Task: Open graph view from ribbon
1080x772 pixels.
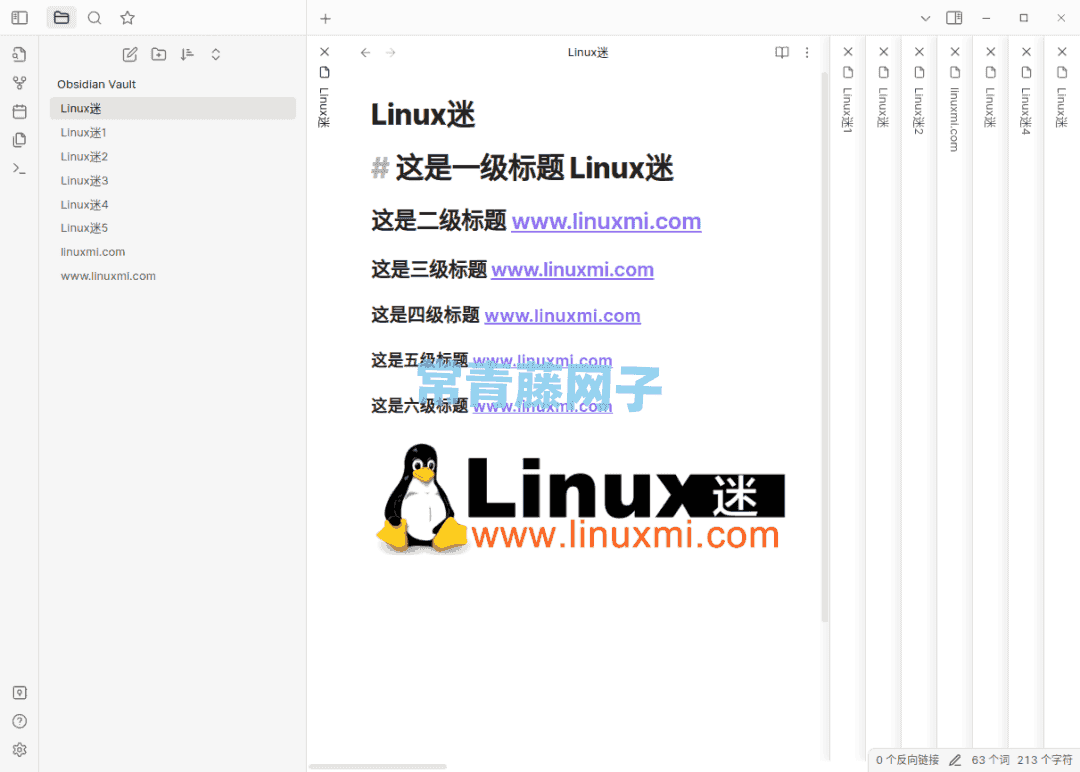Action: point(19,83)
